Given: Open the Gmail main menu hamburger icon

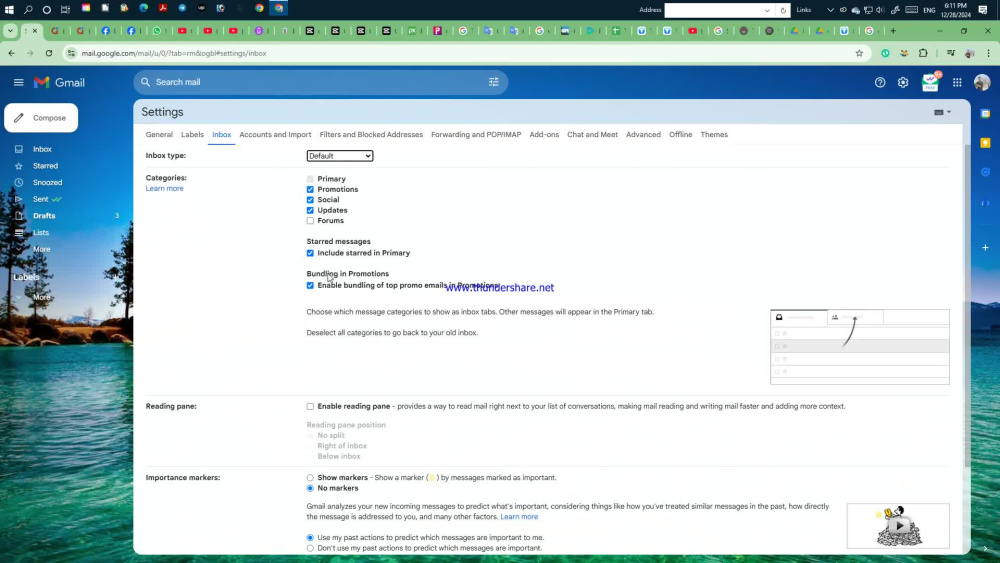Looking at the screenshot, I should 18,82.
